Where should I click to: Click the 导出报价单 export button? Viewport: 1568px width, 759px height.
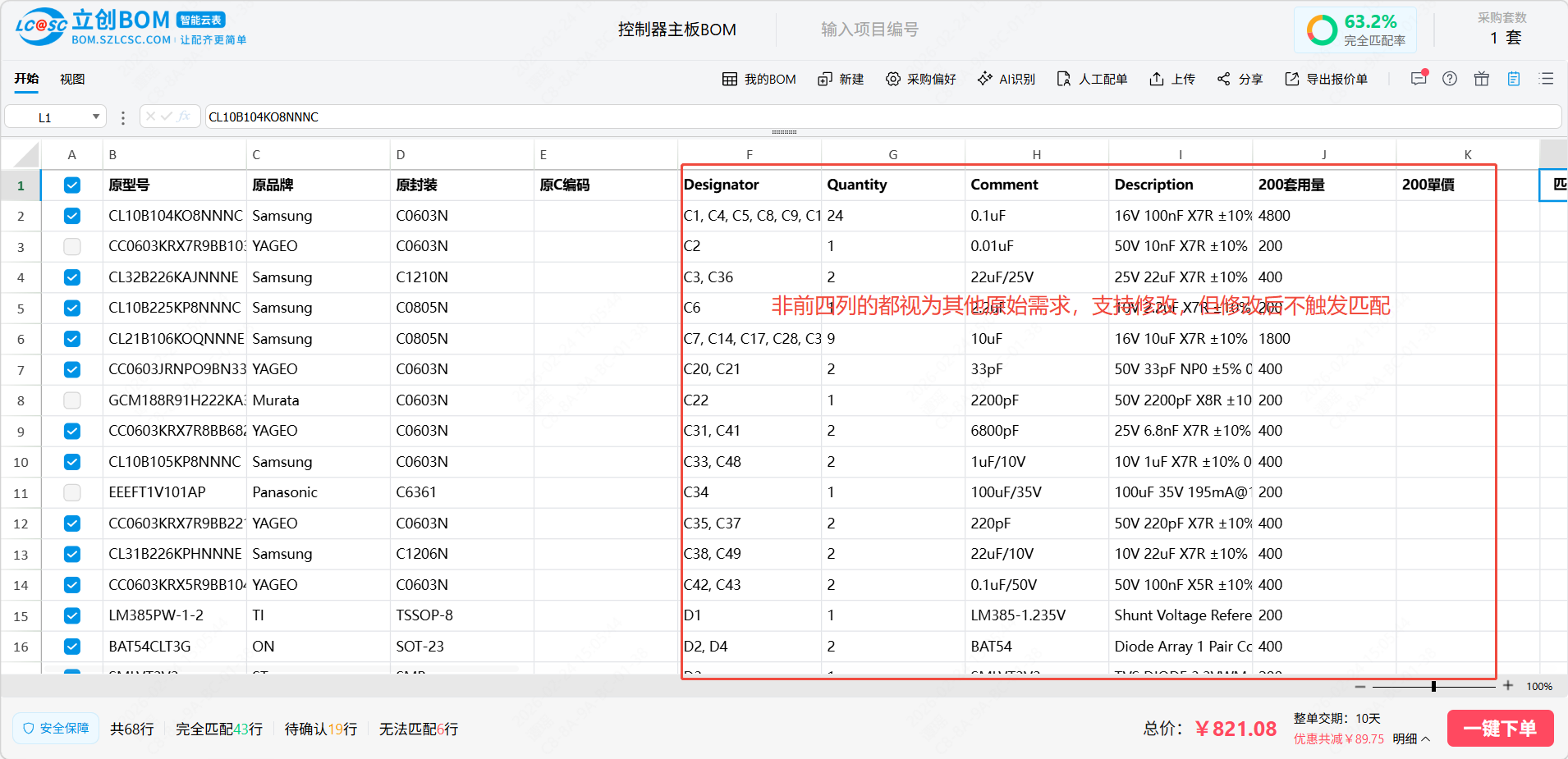coord(1326,79)
